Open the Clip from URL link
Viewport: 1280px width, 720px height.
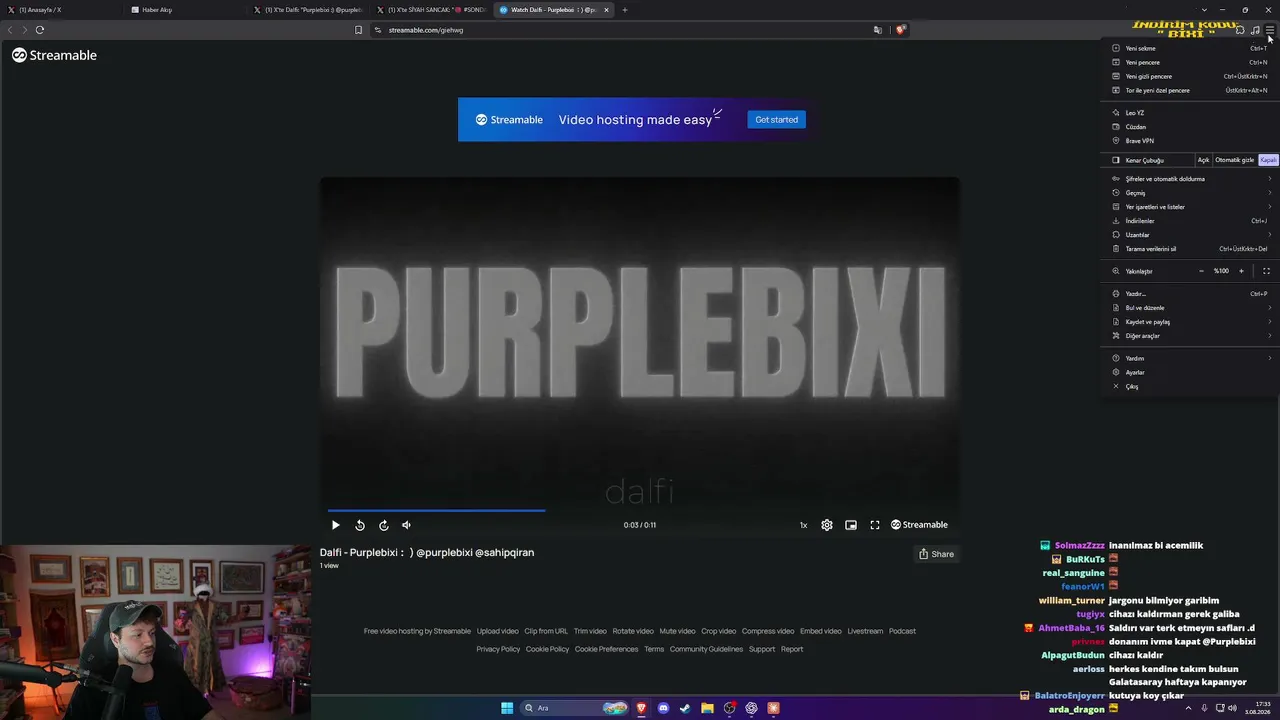click(546, 631)
